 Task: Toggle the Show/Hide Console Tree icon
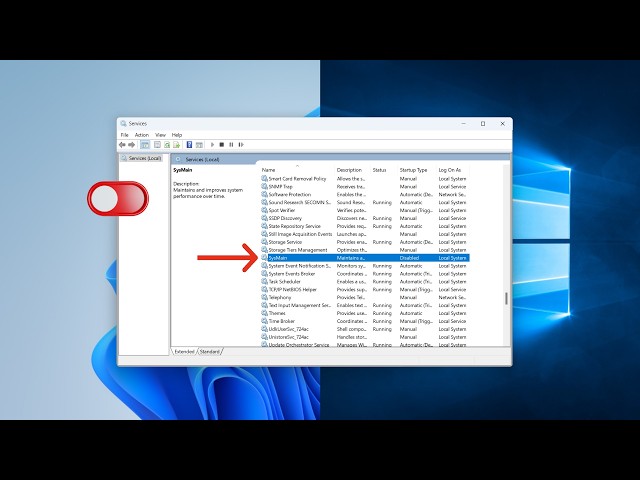(x=145, y=144)
